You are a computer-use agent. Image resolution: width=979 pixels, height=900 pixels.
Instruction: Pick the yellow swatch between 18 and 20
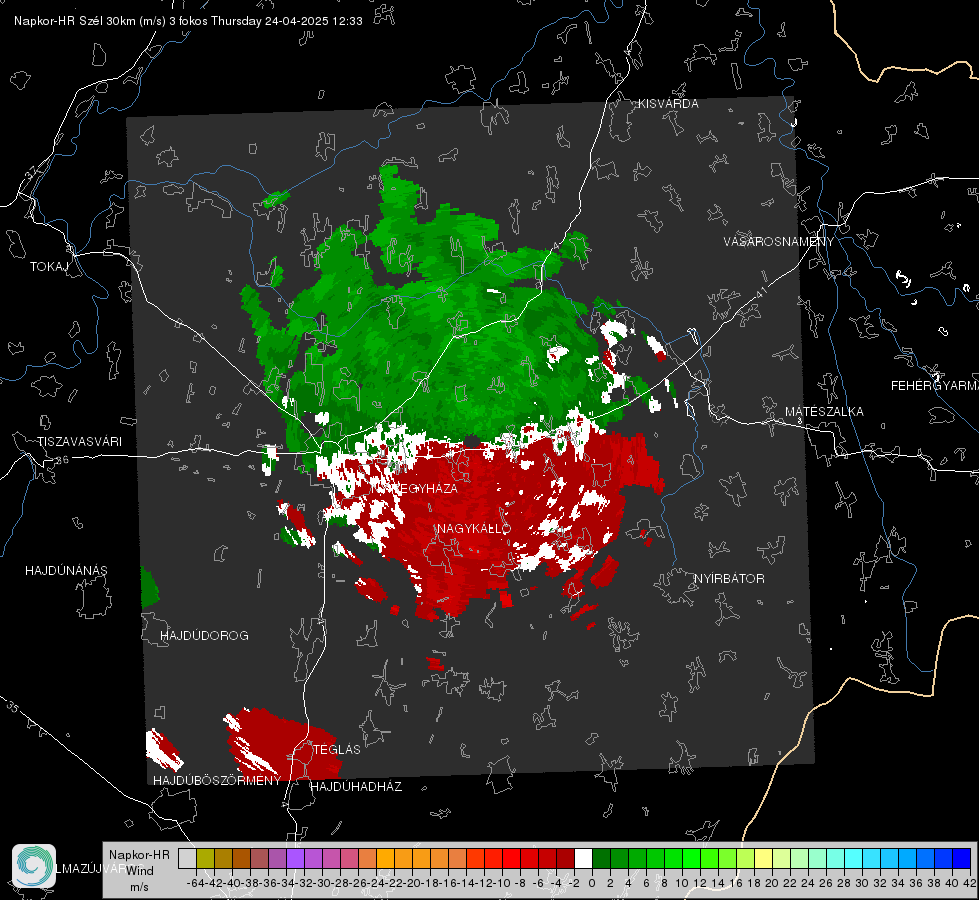click(764, 859)
